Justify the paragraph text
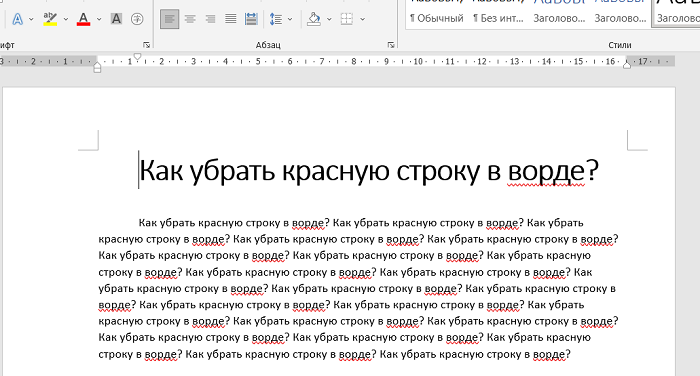This screenshot has width=700, height=376. [231, 19]
